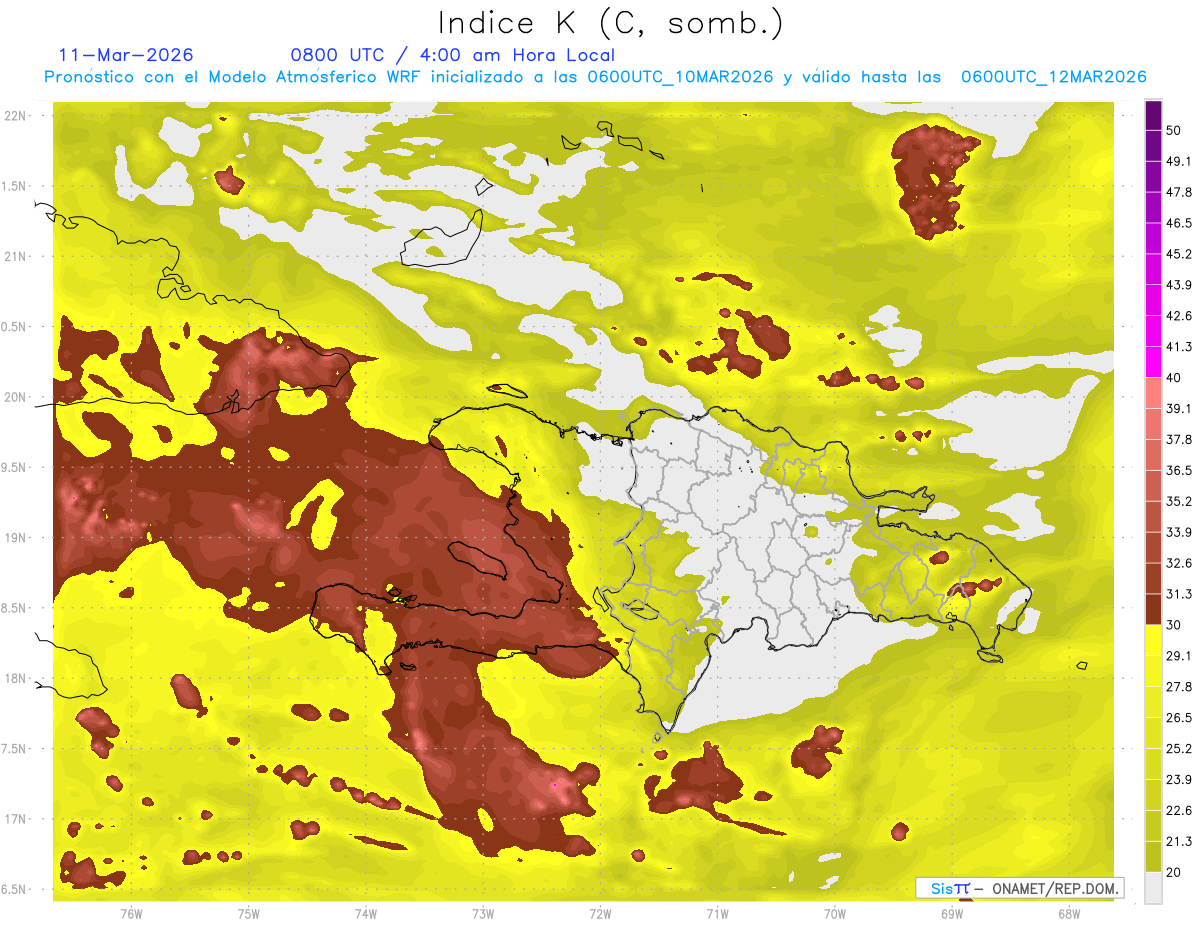Viewport: 1200px width, 927px height.
Task: Click latitude axis label '21N'
Action: [x=17, y=256]
